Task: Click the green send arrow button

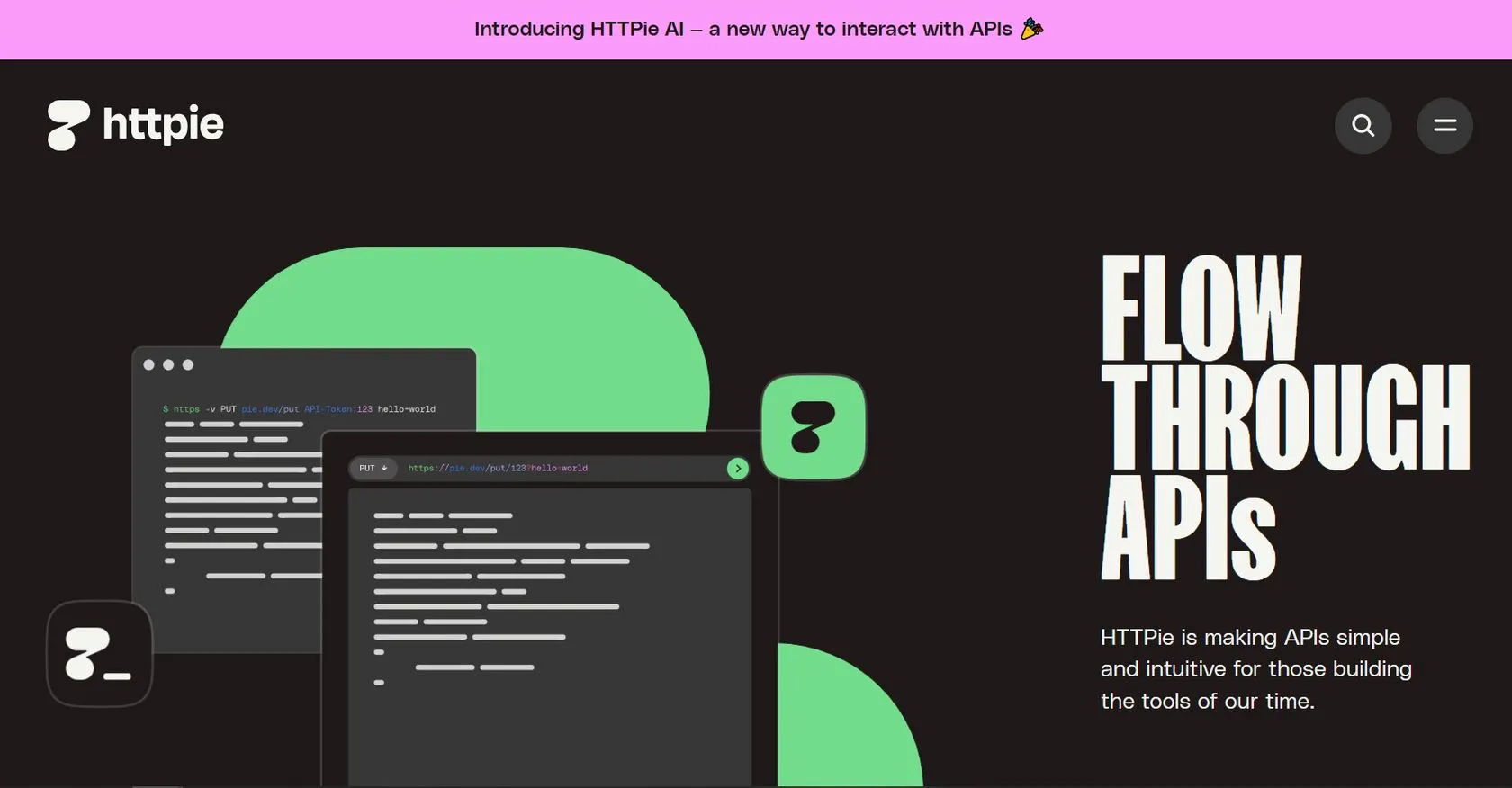Action: tap(738, 469)
